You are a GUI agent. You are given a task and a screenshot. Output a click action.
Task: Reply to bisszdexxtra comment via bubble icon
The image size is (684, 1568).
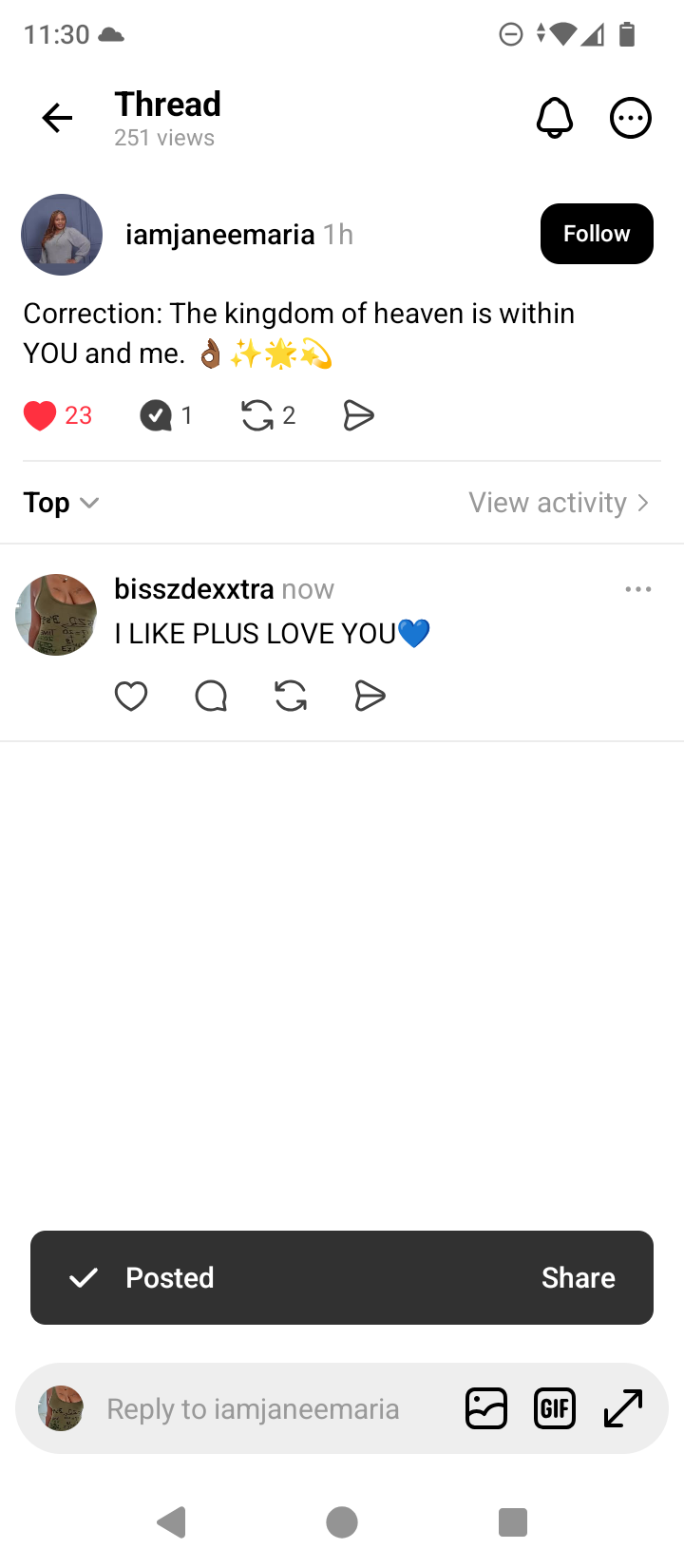(211, 697)
